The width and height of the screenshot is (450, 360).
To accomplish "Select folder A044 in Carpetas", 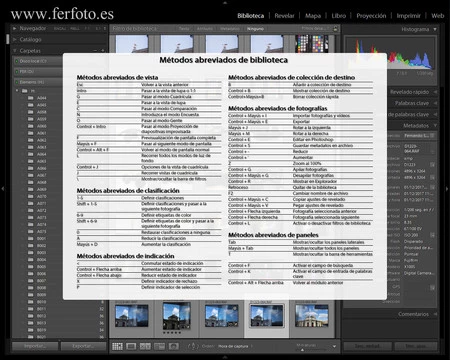I will tap(42, 98).
